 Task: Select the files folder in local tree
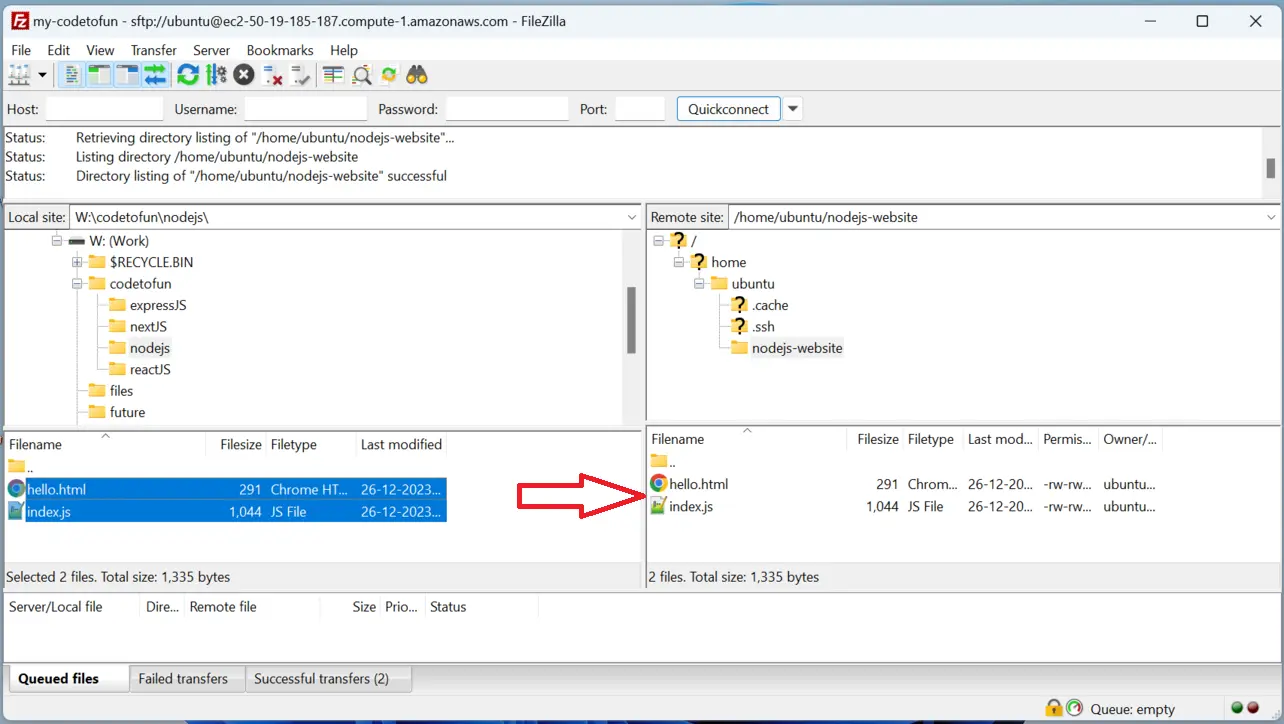point(121,391)
